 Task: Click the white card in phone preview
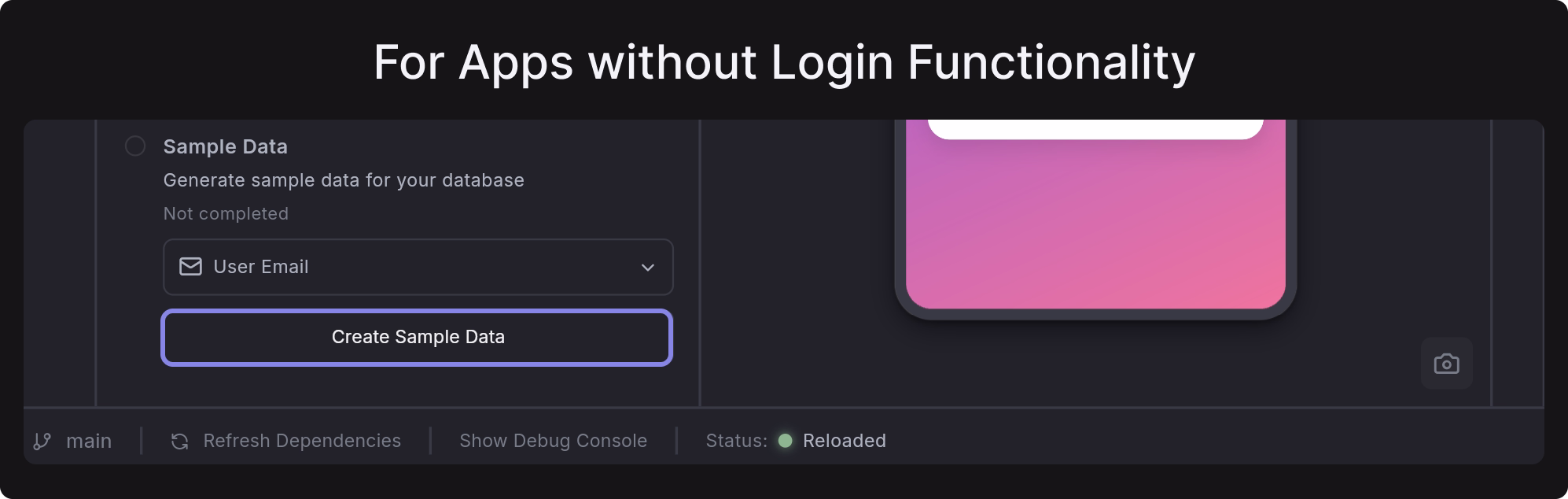(1095, 128)
